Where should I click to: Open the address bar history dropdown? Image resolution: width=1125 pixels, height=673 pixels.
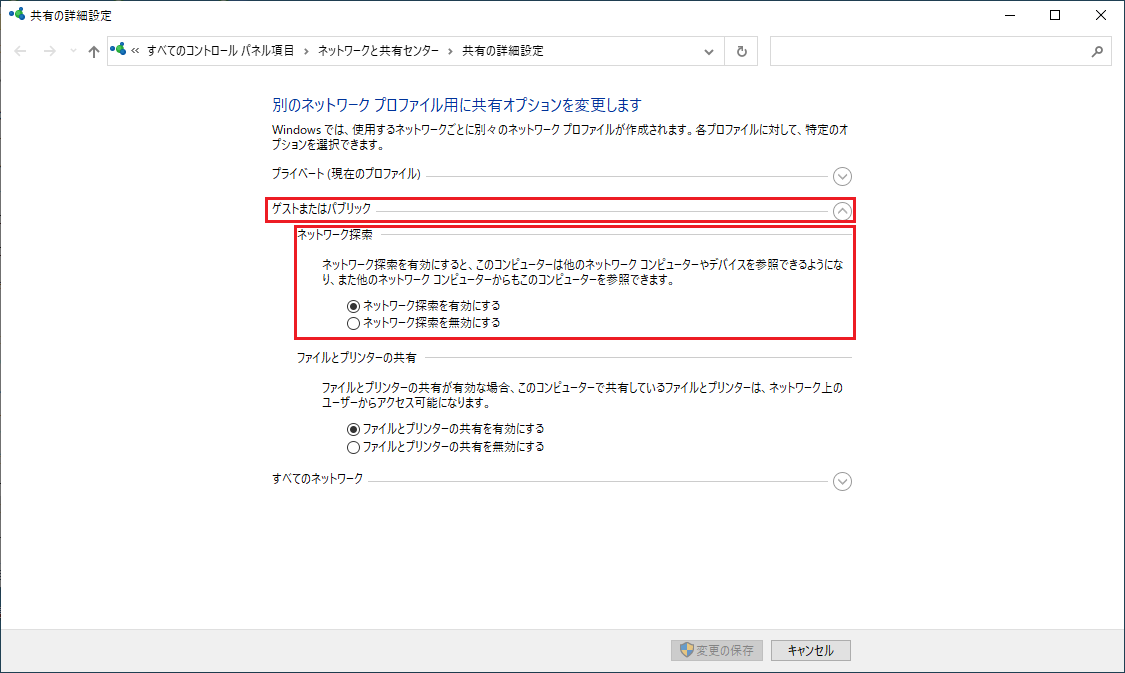[709, 51]
